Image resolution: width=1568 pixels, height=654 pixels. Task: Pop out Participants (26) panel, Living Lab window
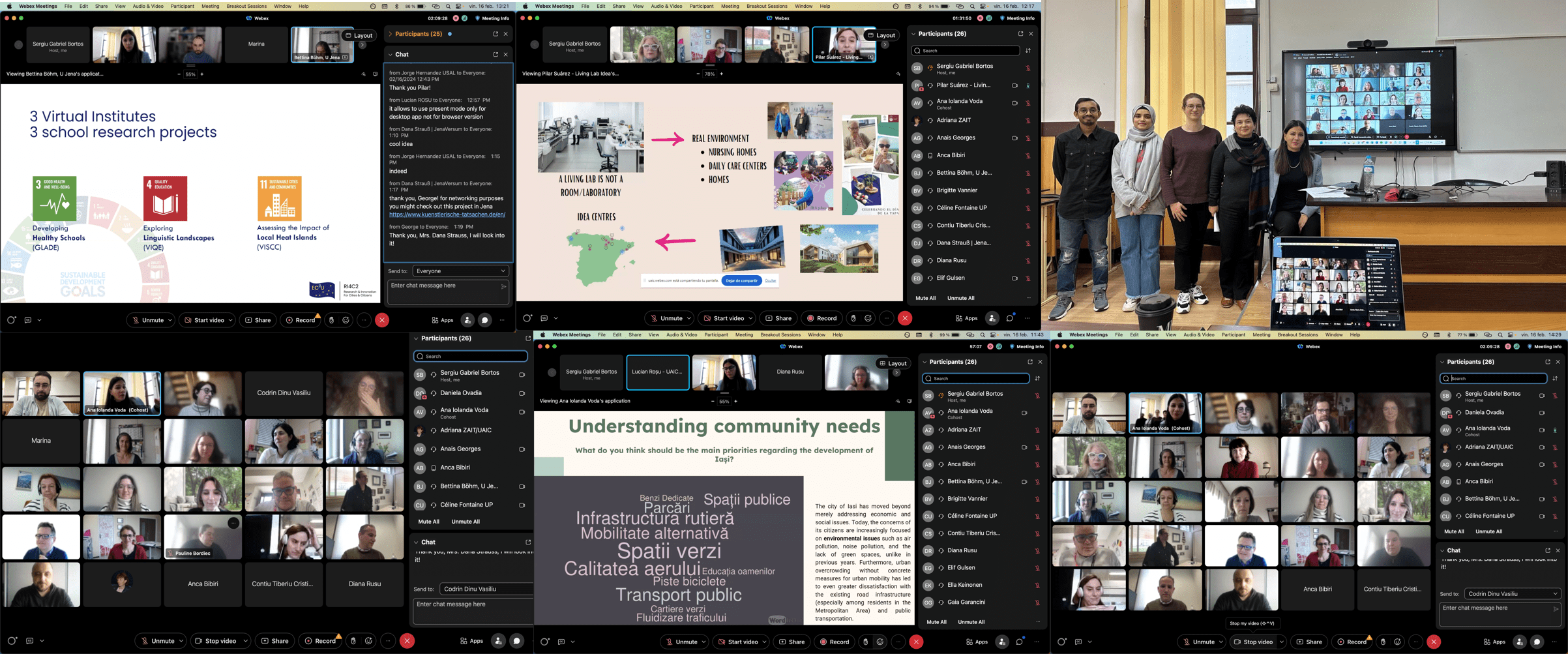pos(1020,34)
